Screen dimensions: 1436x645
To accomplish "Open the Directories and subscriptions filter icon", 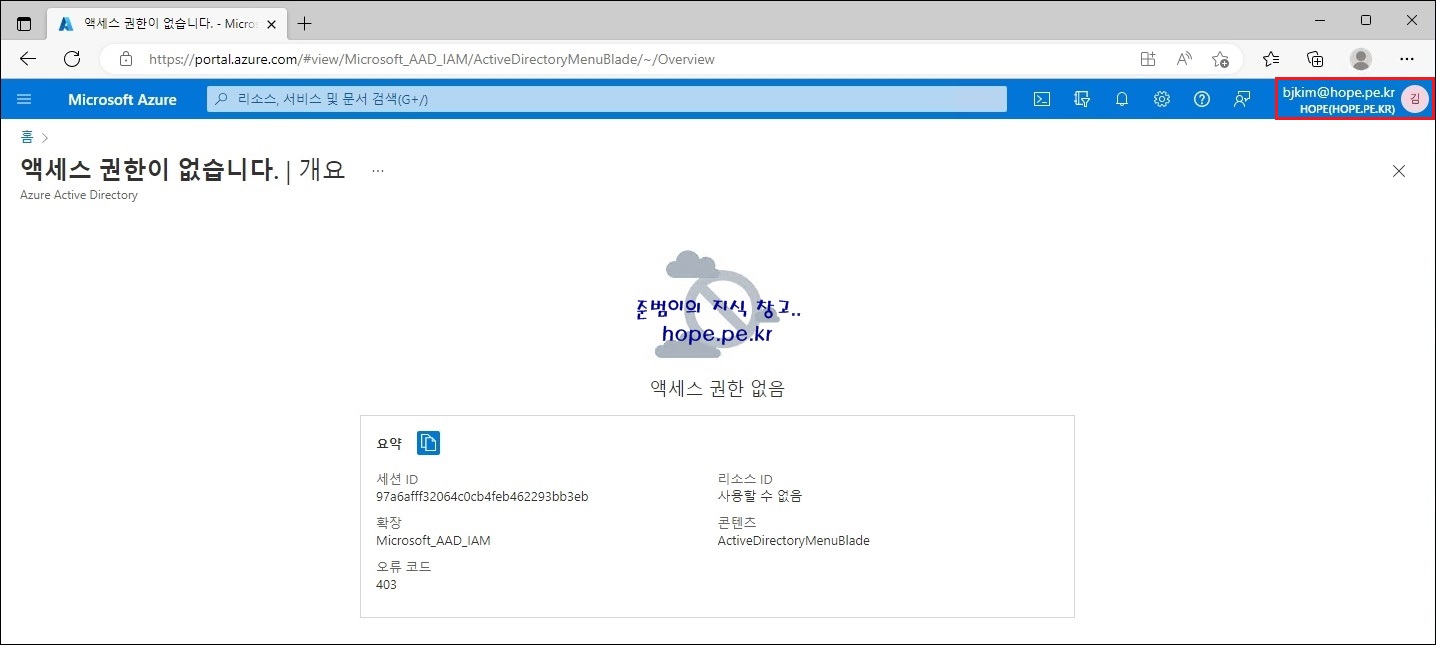I will [x=1081, y=99].
